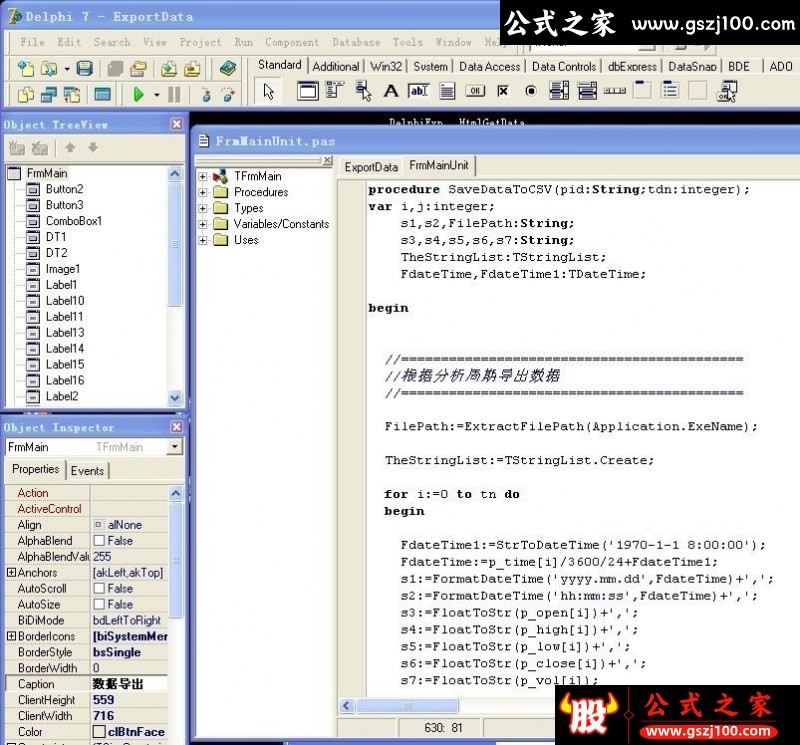
Task: Expand the Anchors property
Action: (x=11, y=573)
